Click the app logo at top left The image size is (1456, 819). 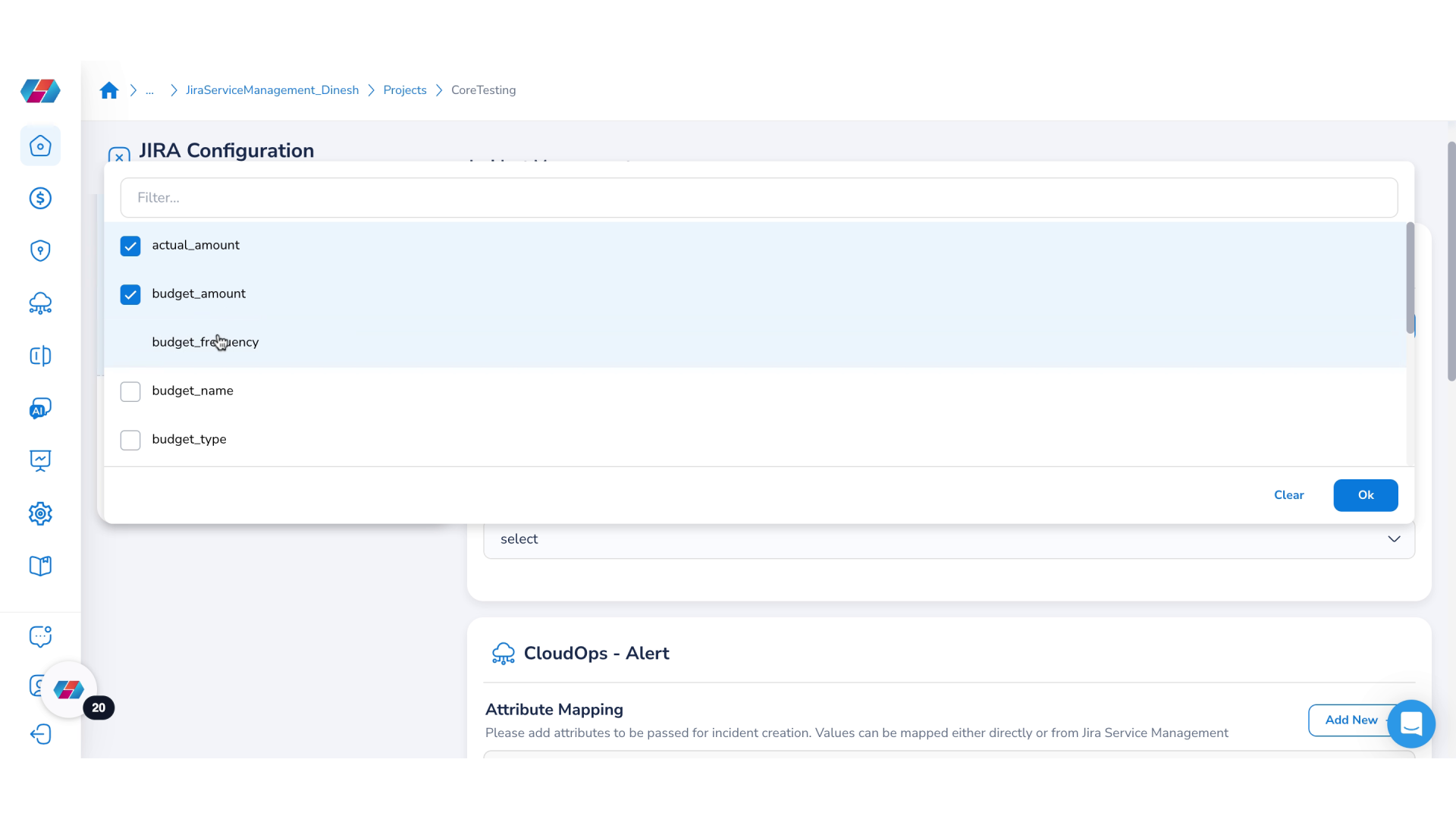40,91
